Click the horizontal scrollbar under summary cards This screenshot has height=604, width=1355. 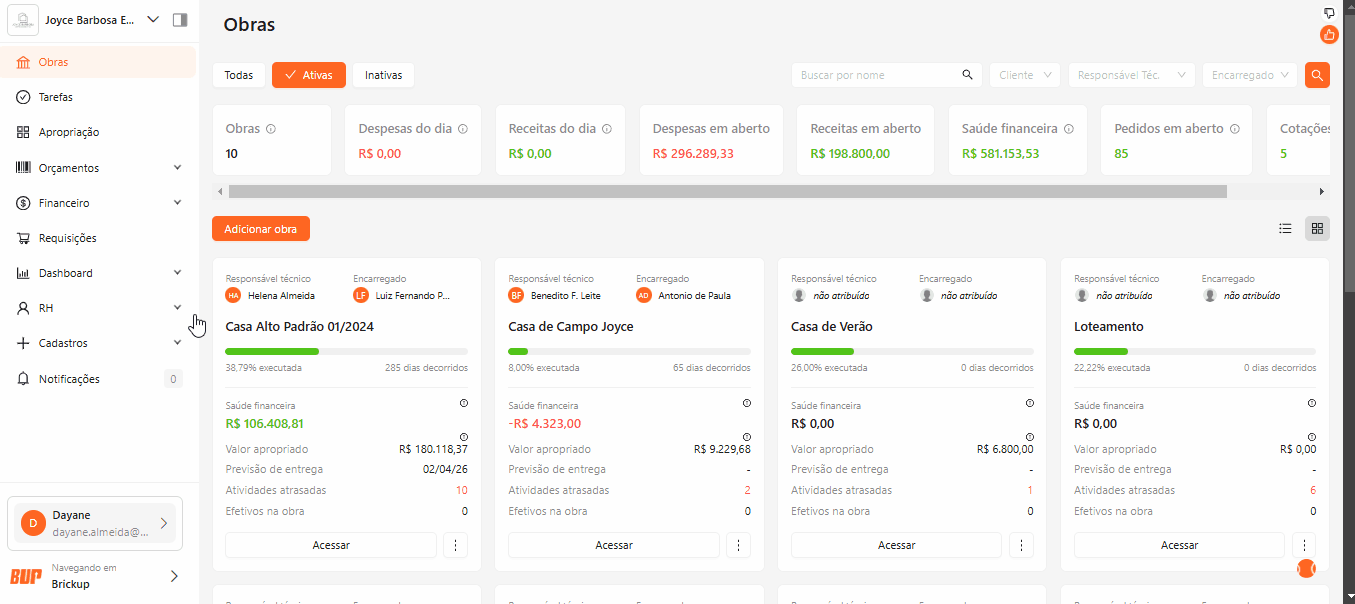[727, 191]
